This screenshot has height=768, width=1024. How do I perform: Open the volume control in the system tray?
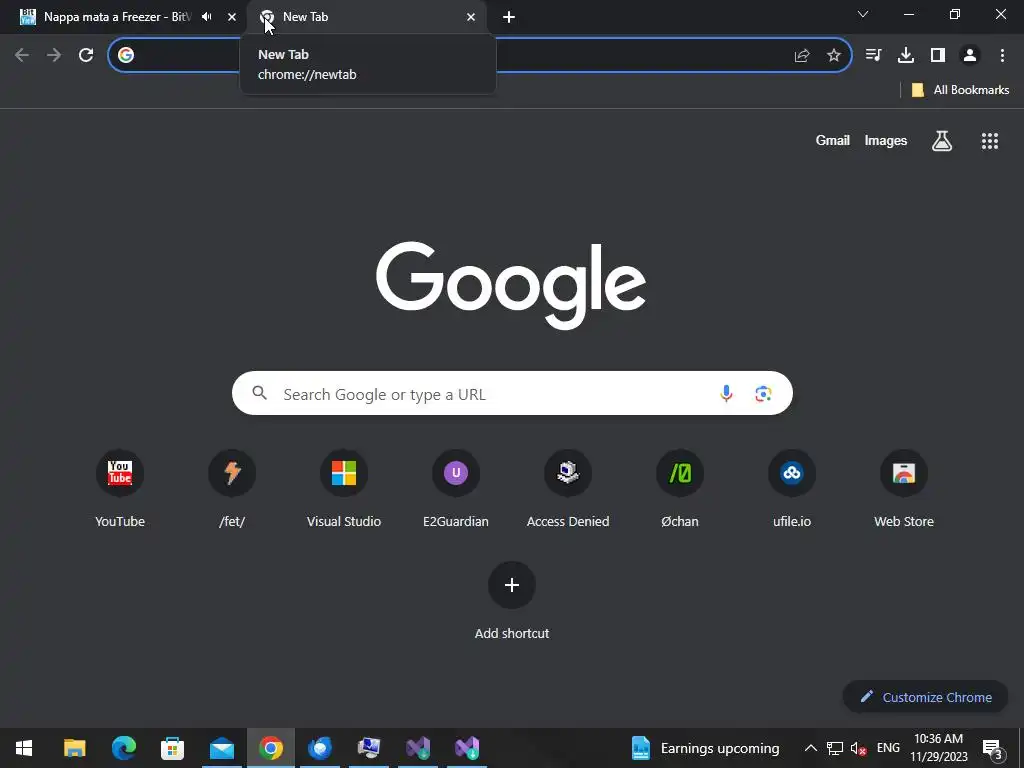(x=859, y=748)
